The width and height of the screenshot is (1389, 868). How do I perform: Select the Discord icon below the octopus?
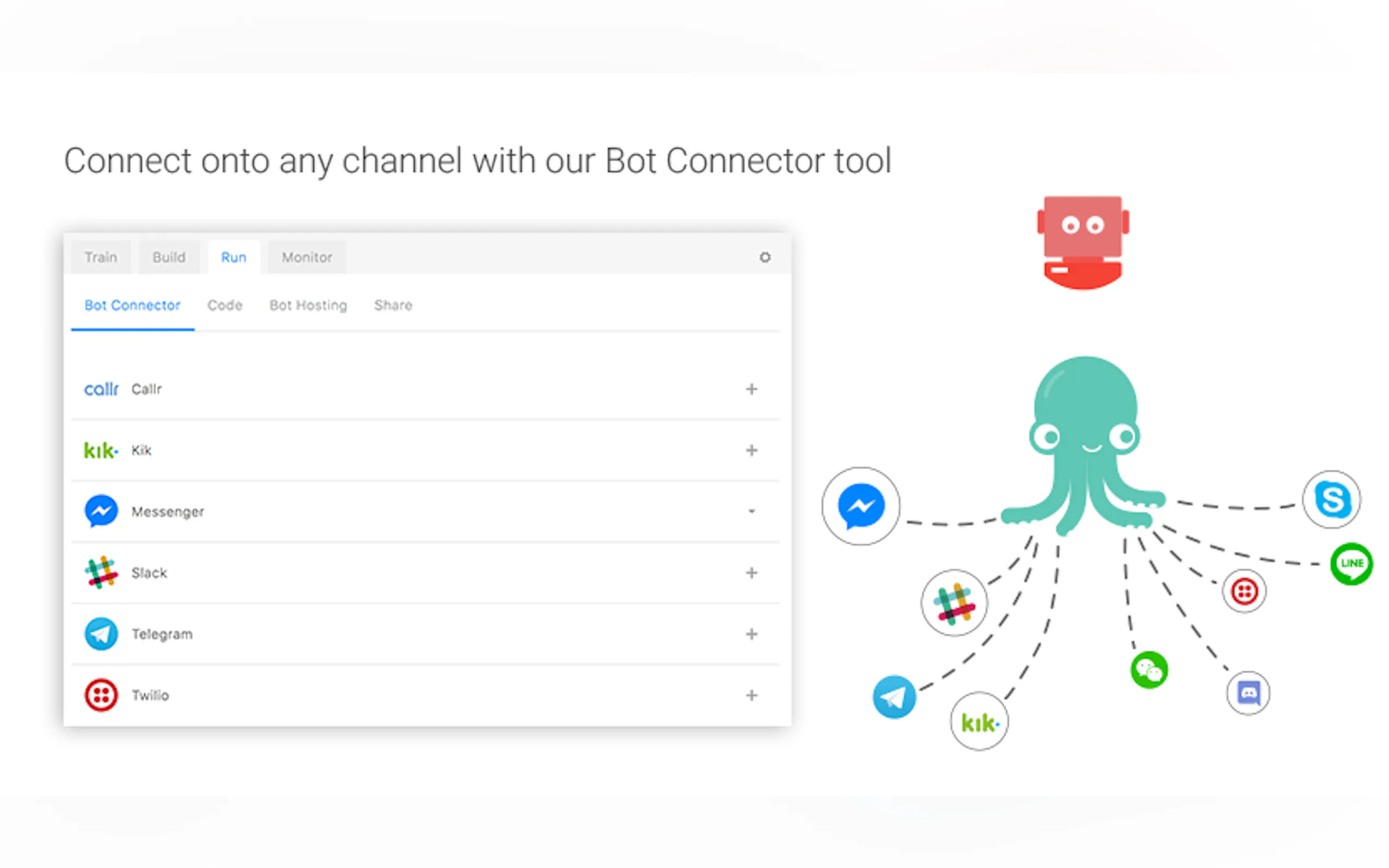[x=1248, y=693]
